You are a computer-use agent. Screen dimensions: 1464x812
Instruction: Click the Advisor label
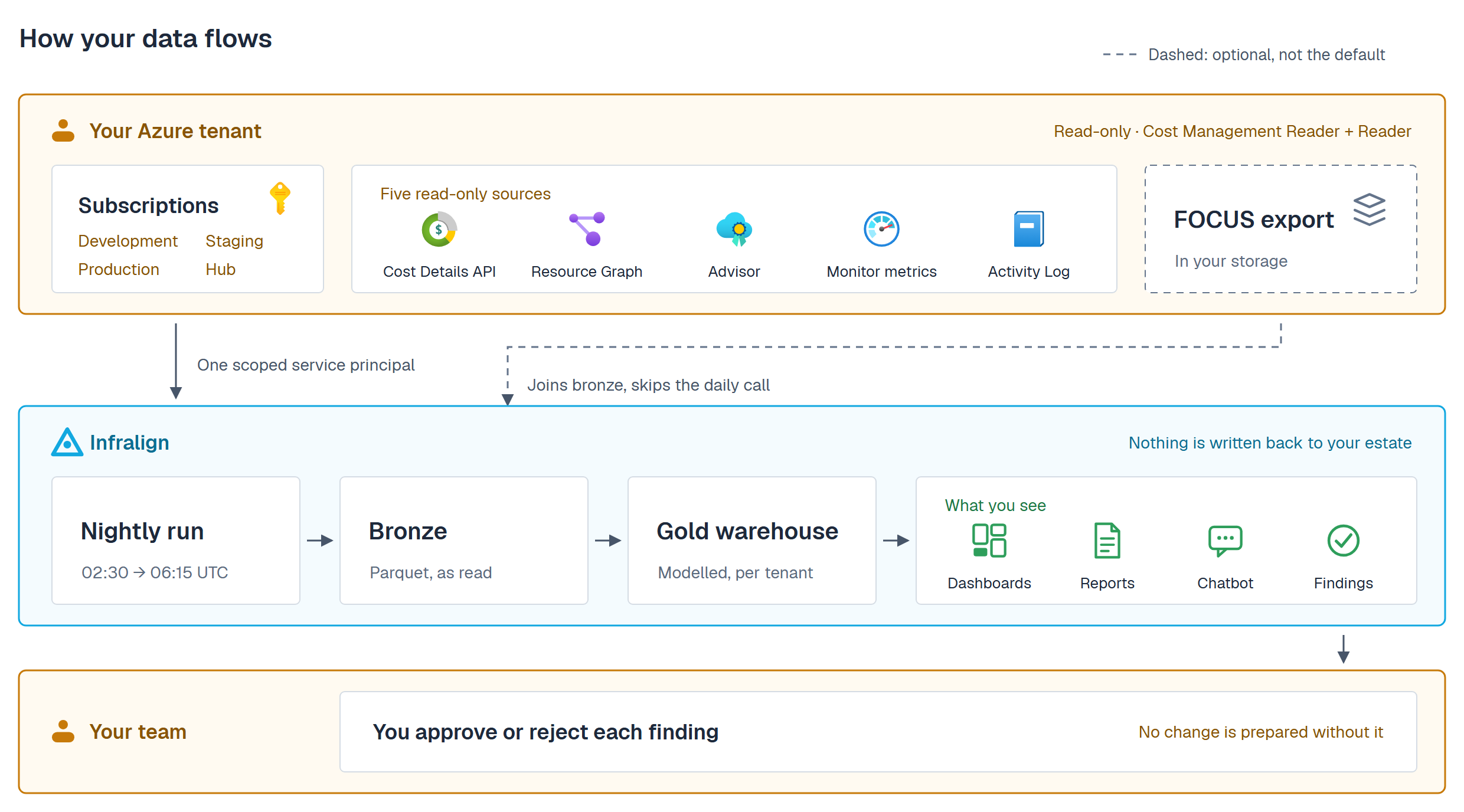point(734,271)
